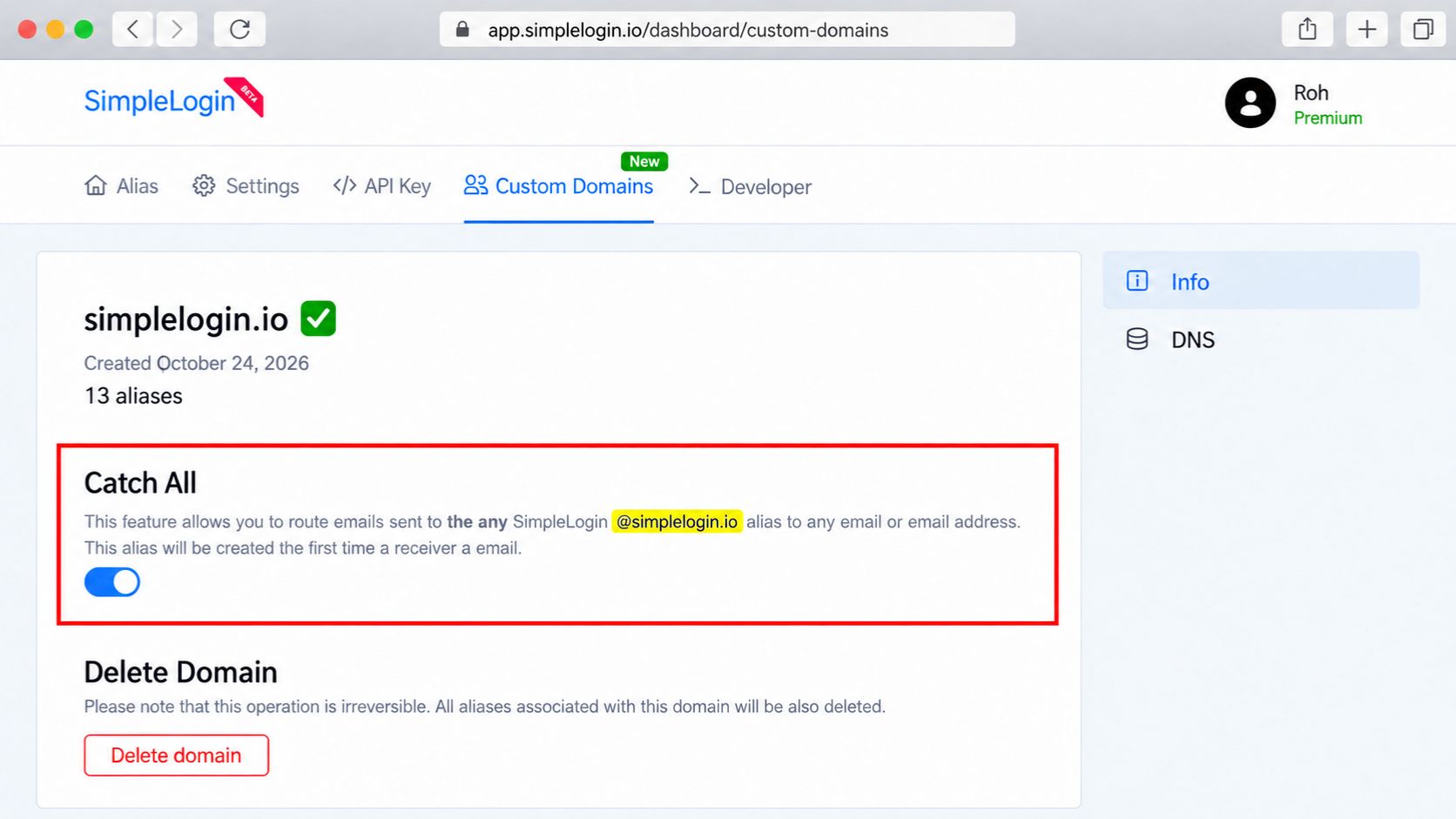
Task: Open the Roh user avatar menu
Action: point(1250,103)
